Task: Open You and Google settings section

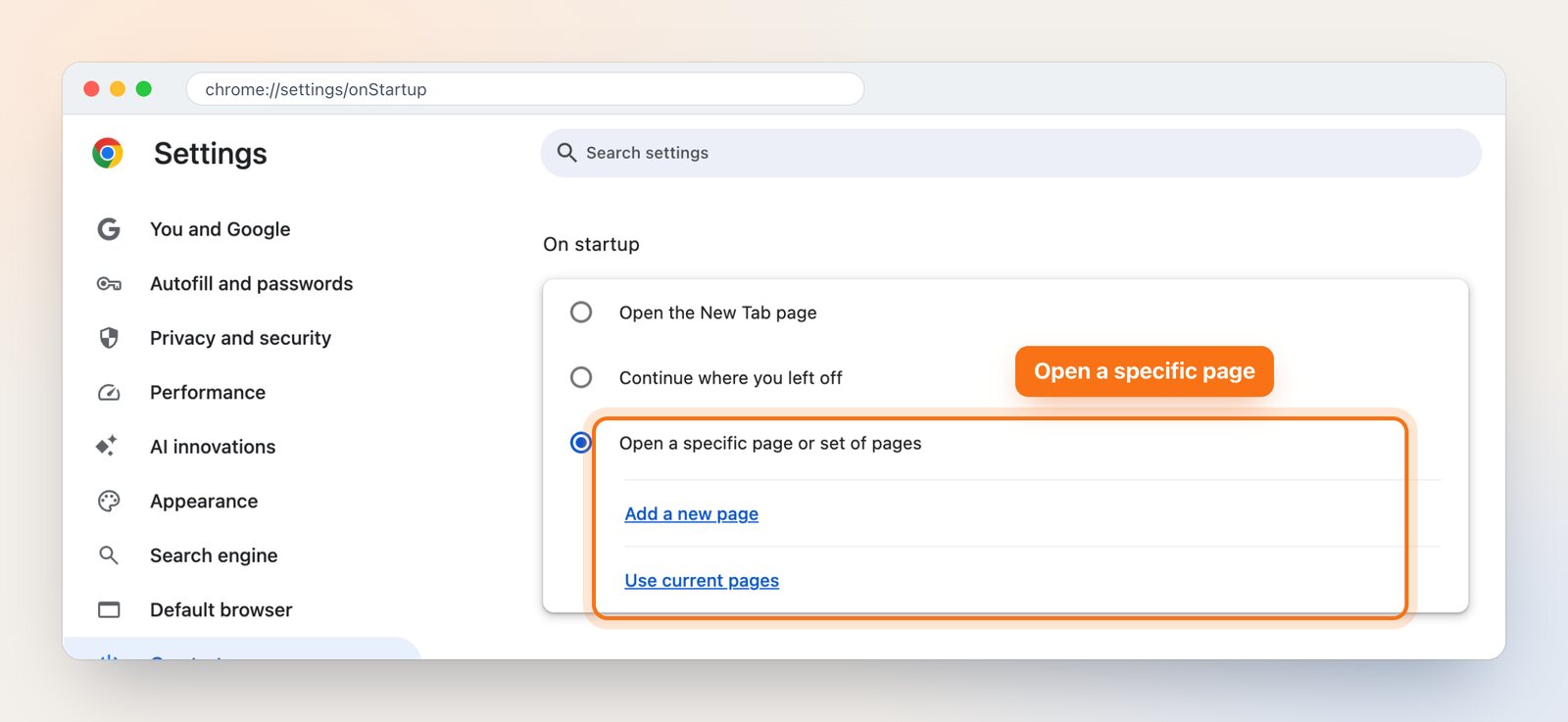Action: [x=220, y=229]
